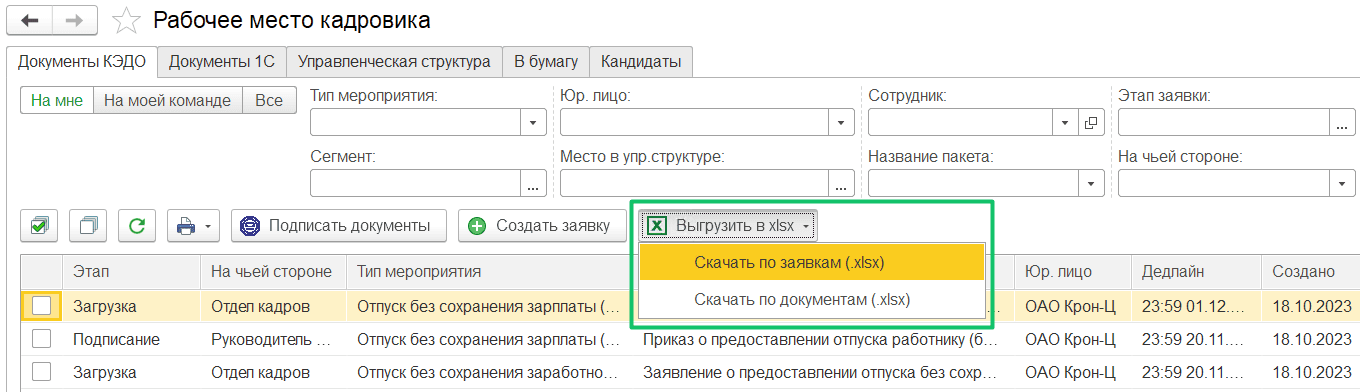The image size is (1360, 392).
Task: Click into Сегмент input field
Action: tap(416, 183)
